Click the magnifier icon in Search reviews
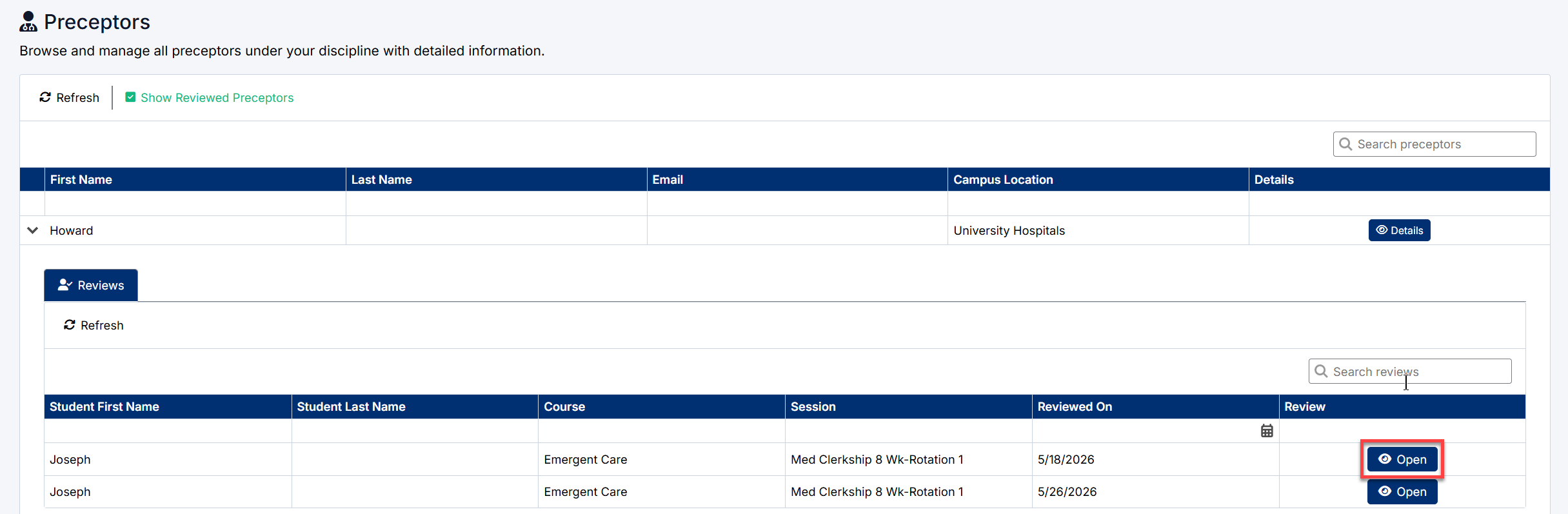1568x514 pixels. tap(1321, 371)
